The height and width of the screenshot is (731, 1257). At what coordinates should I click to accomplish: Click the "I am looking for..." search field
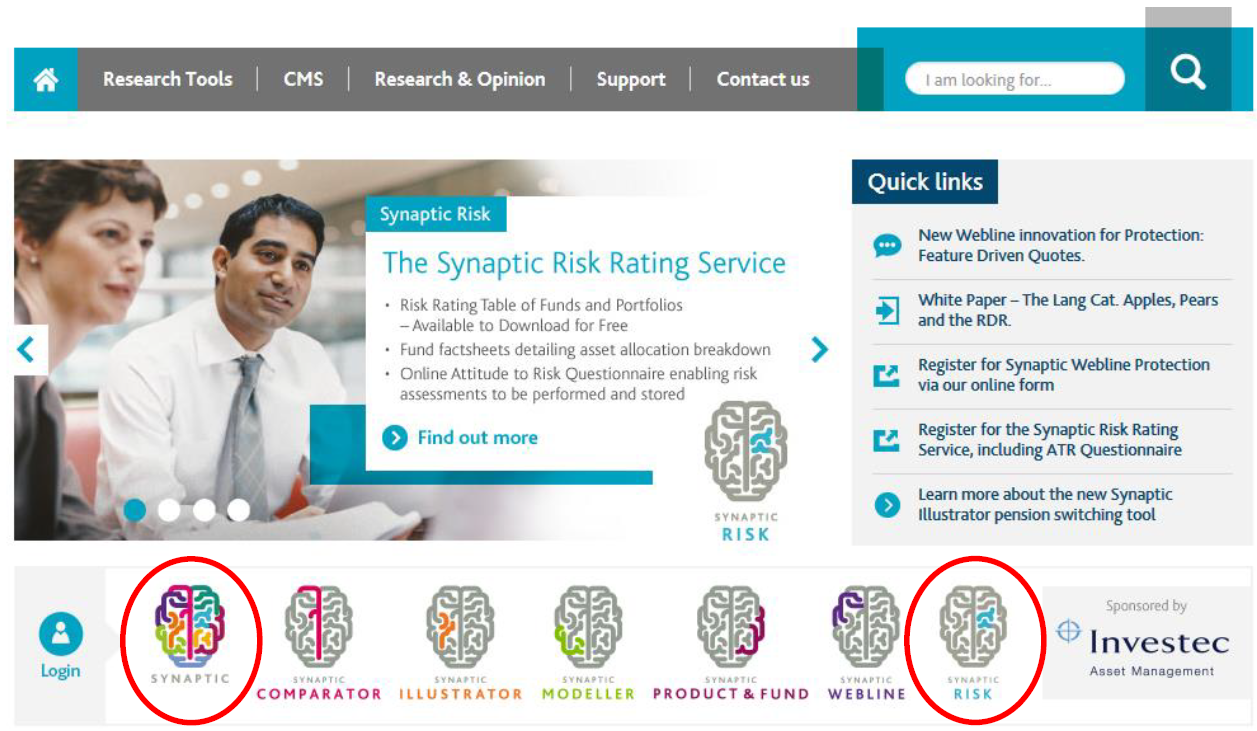click(1015, 80)
